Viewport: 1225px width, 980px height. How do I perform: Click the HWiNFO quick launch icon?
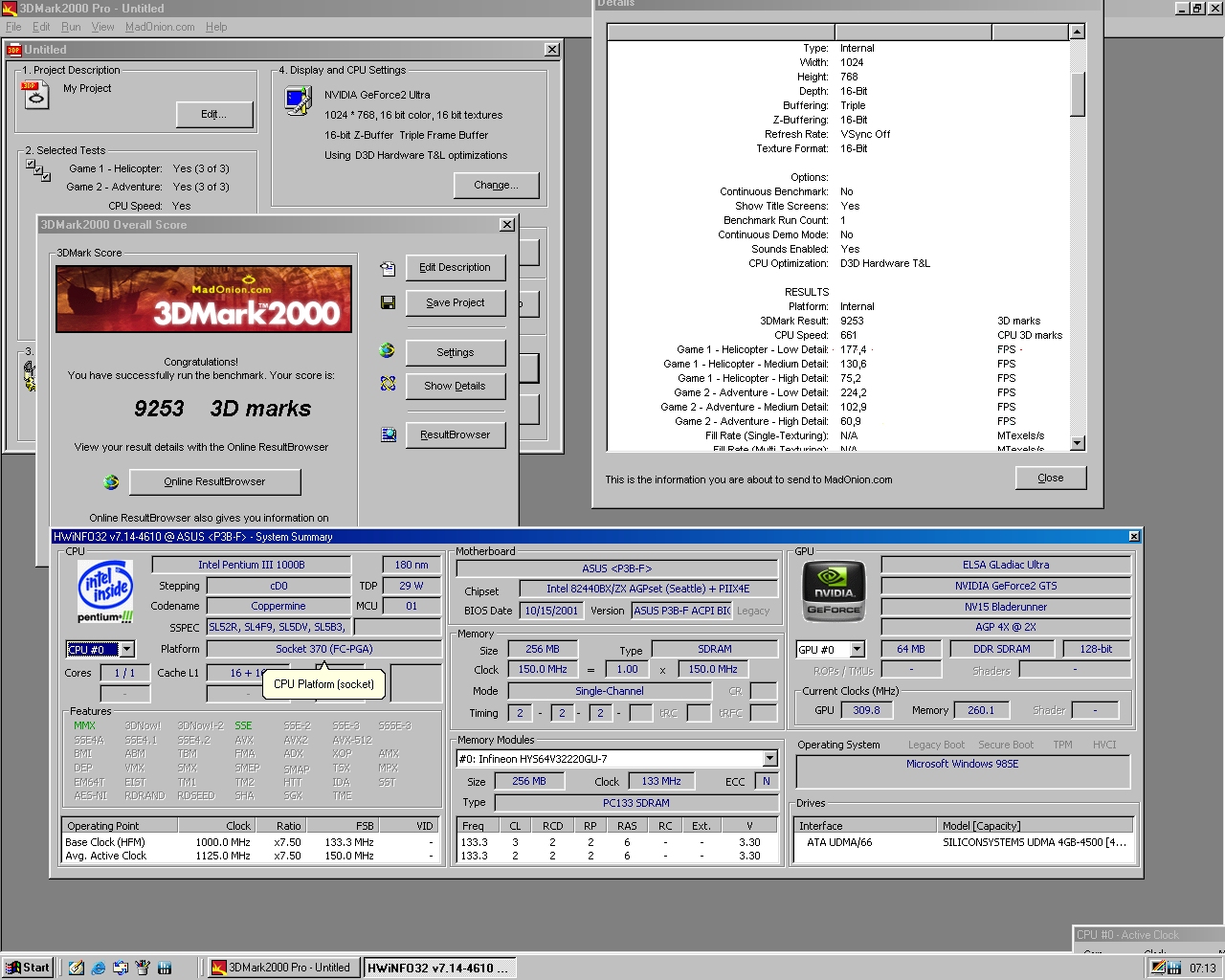(165, 968)
